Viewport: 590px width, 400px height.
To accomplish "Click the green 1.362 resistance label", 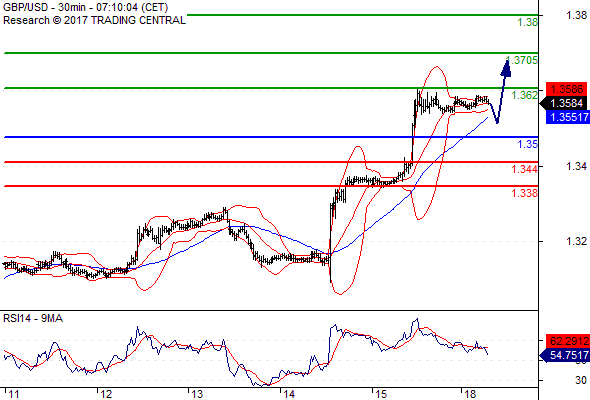I will (525, 95).
